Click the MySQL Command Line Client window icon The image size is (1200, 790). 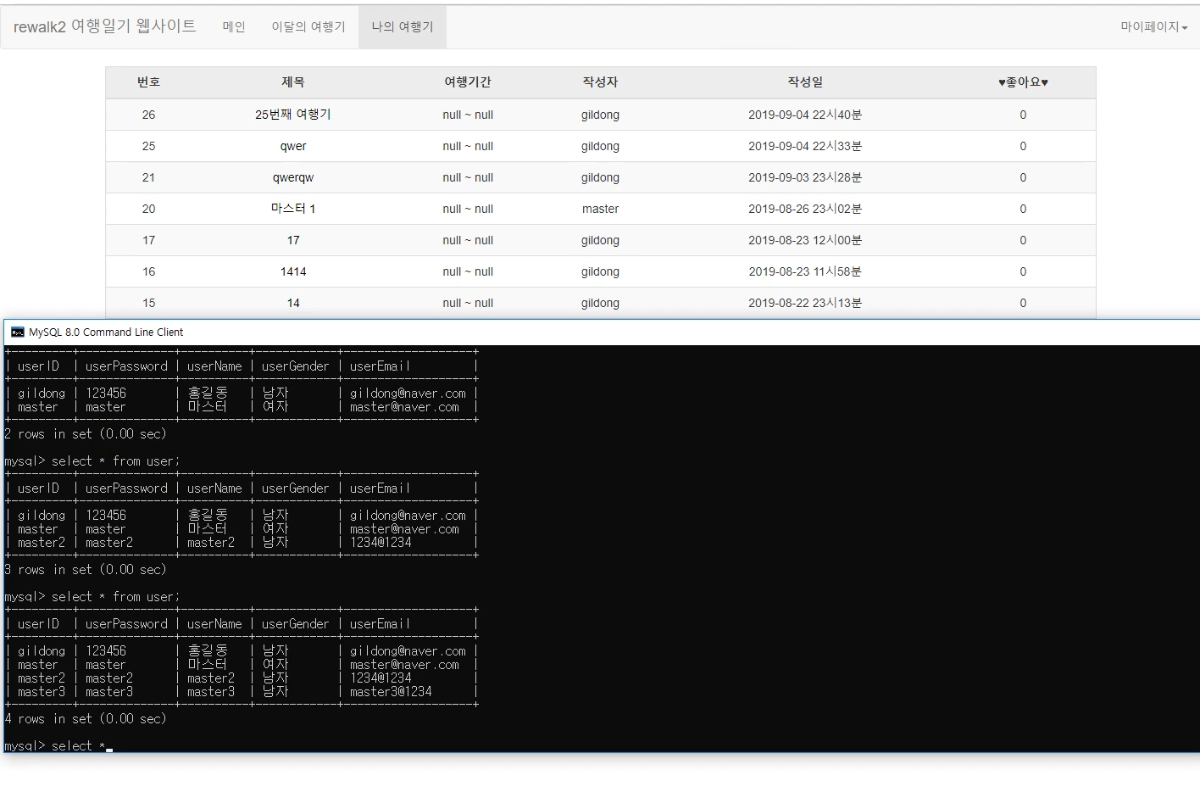(x=16, y=332)
